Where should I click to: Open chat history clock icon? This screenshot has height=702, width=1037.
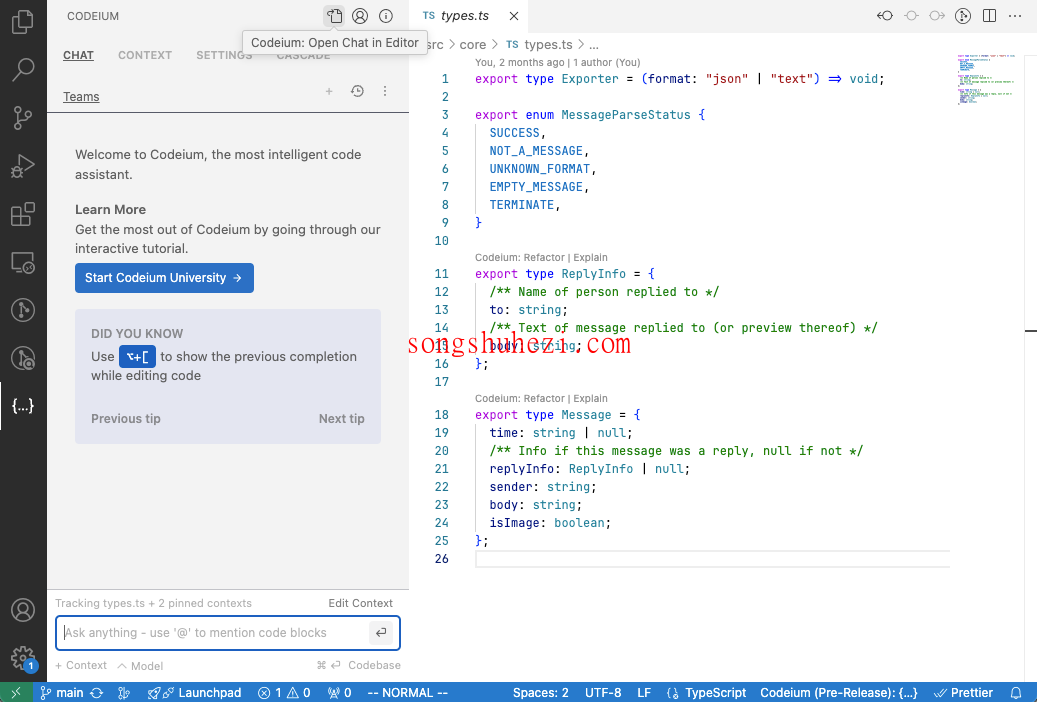pos(357,91)
